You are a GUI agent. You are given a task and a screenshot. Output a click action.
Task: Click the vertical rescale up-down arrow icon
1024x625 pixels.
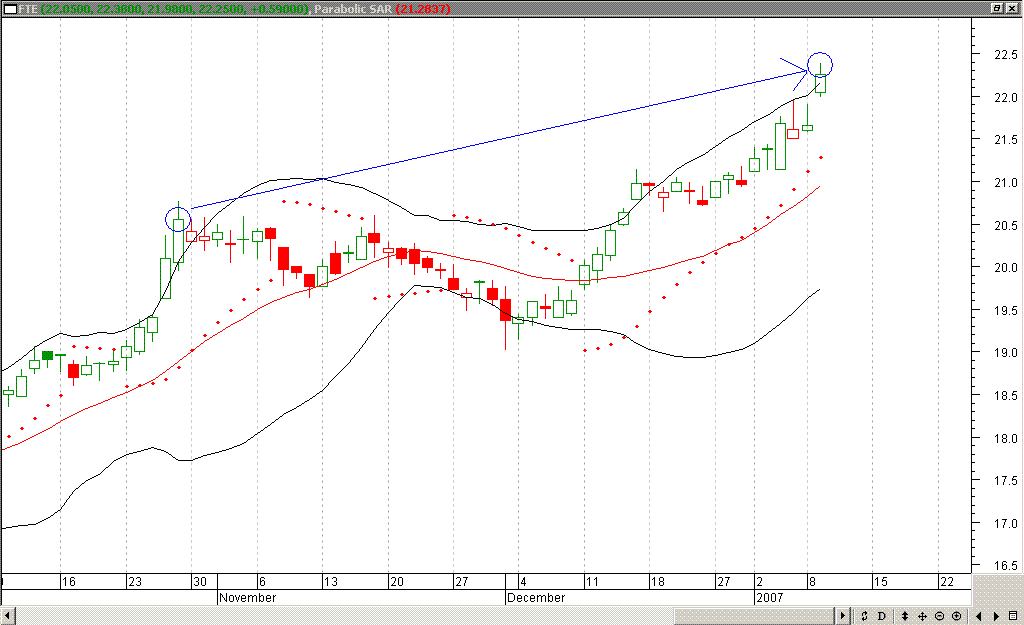904,616
